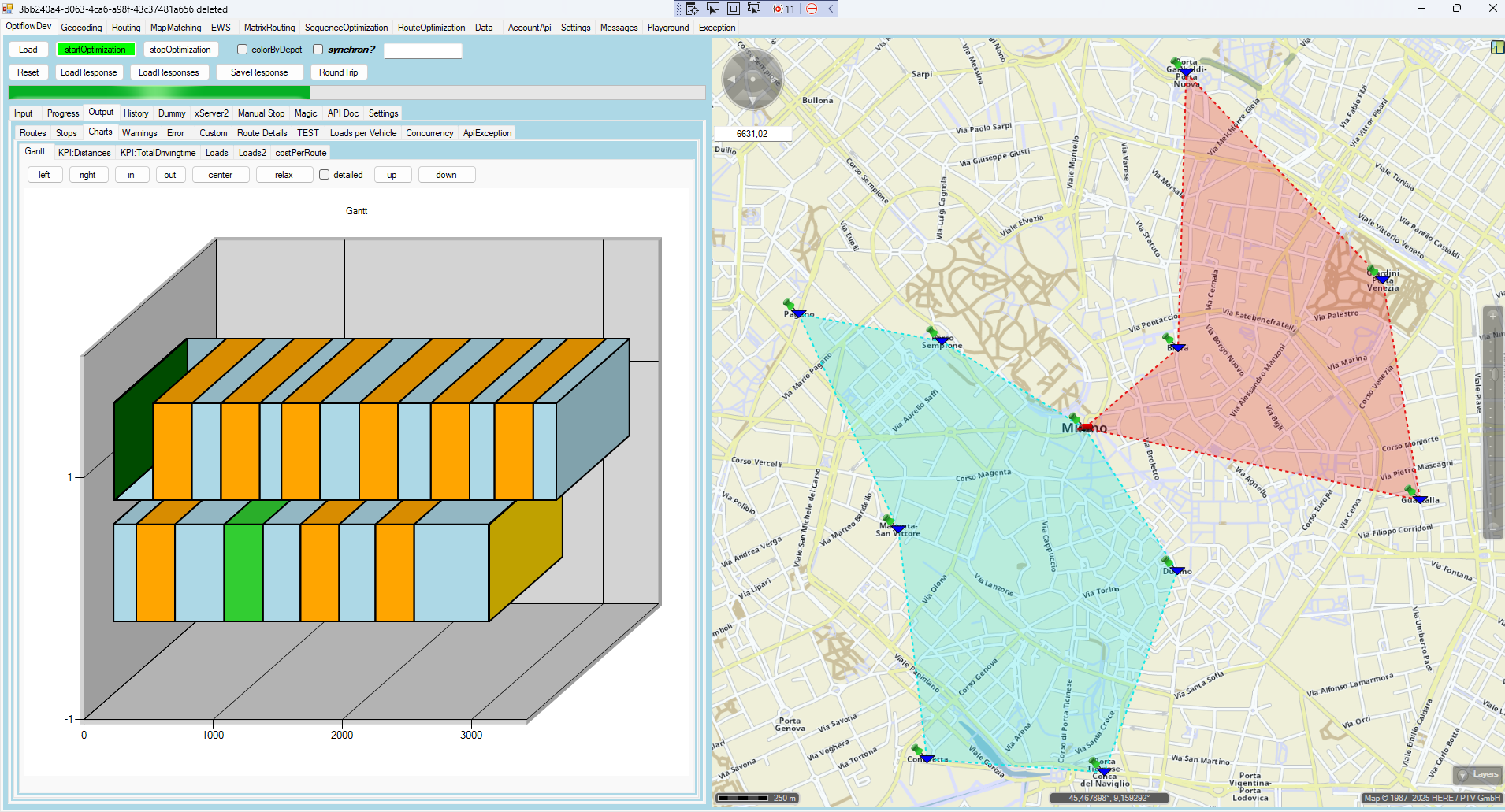The image size is (1505, 812).
Task: Click the map overview icon in the top-right corner
Action: tap(1498, 47)
